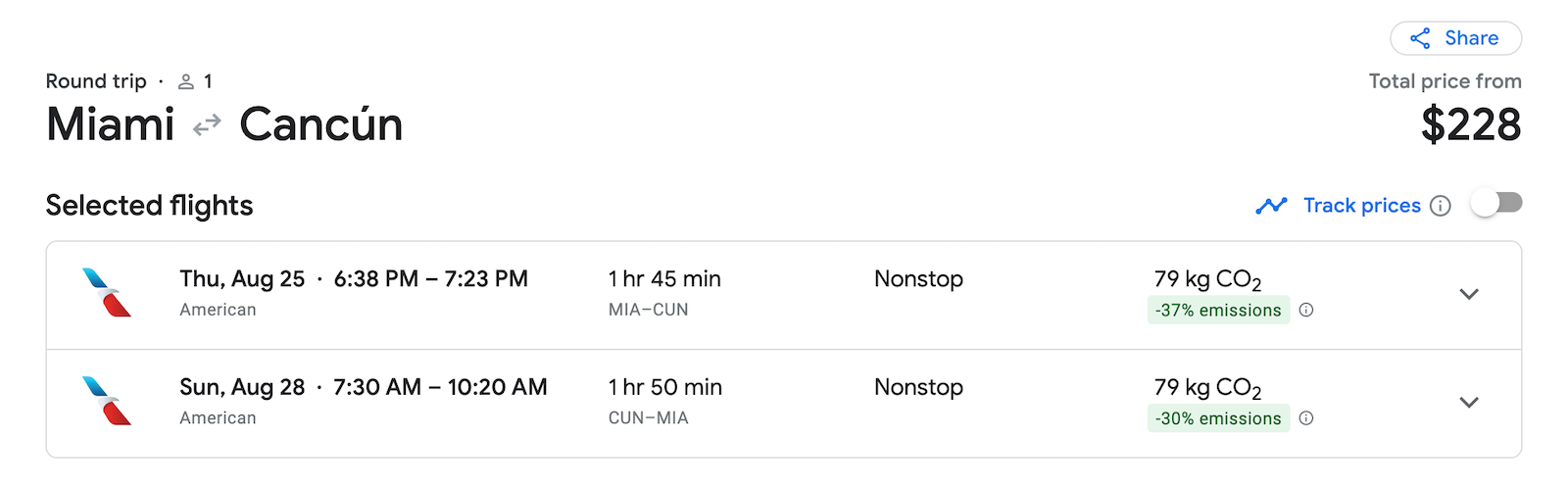Screen dimensions: 1568x488
Task: Click the -37% emissions info icon
Action: (1306, 310)
